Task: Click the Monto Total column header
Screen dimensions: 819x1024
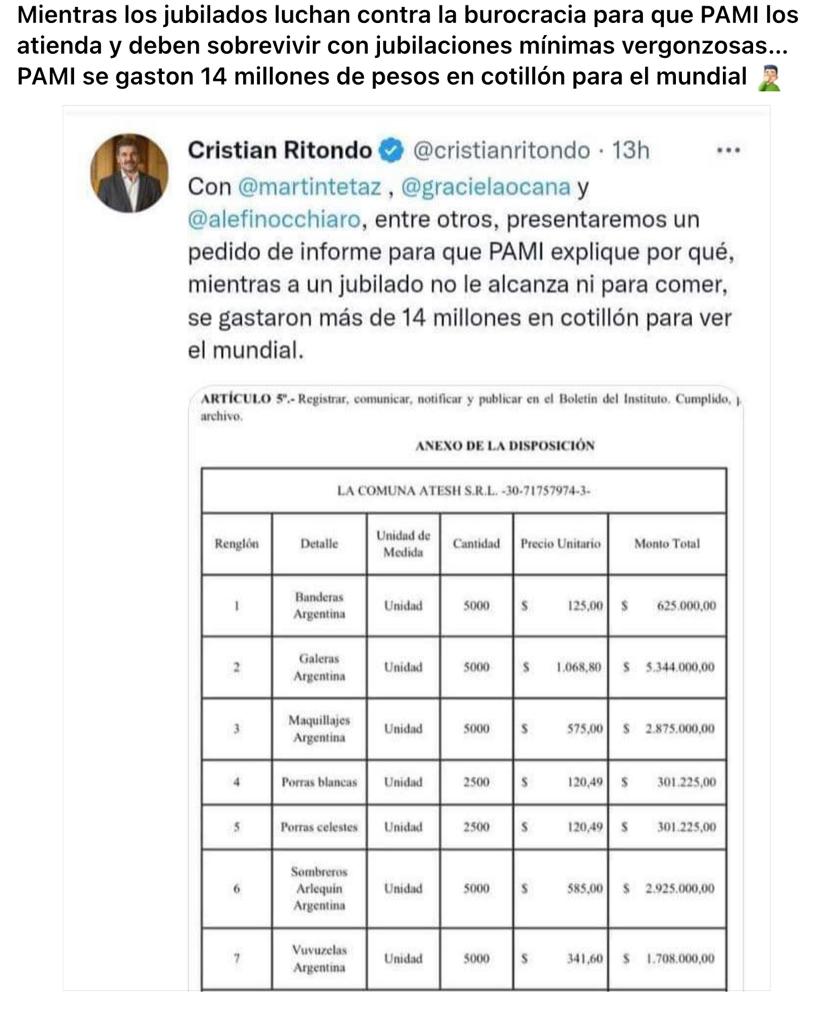Action: pos(667,543)
